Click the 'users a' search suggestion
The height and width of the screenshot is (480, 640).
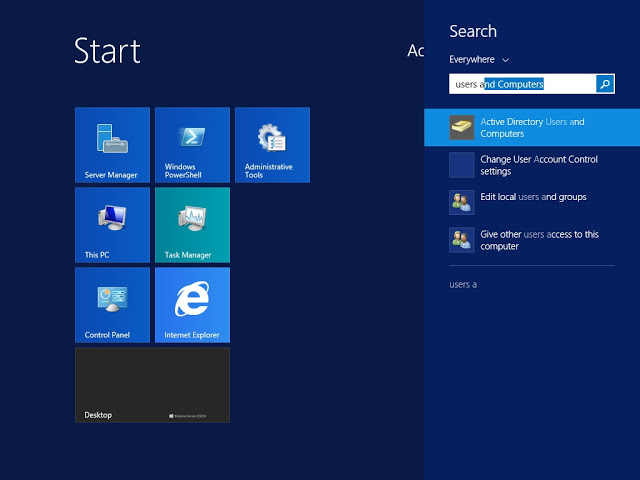[464, 285]
